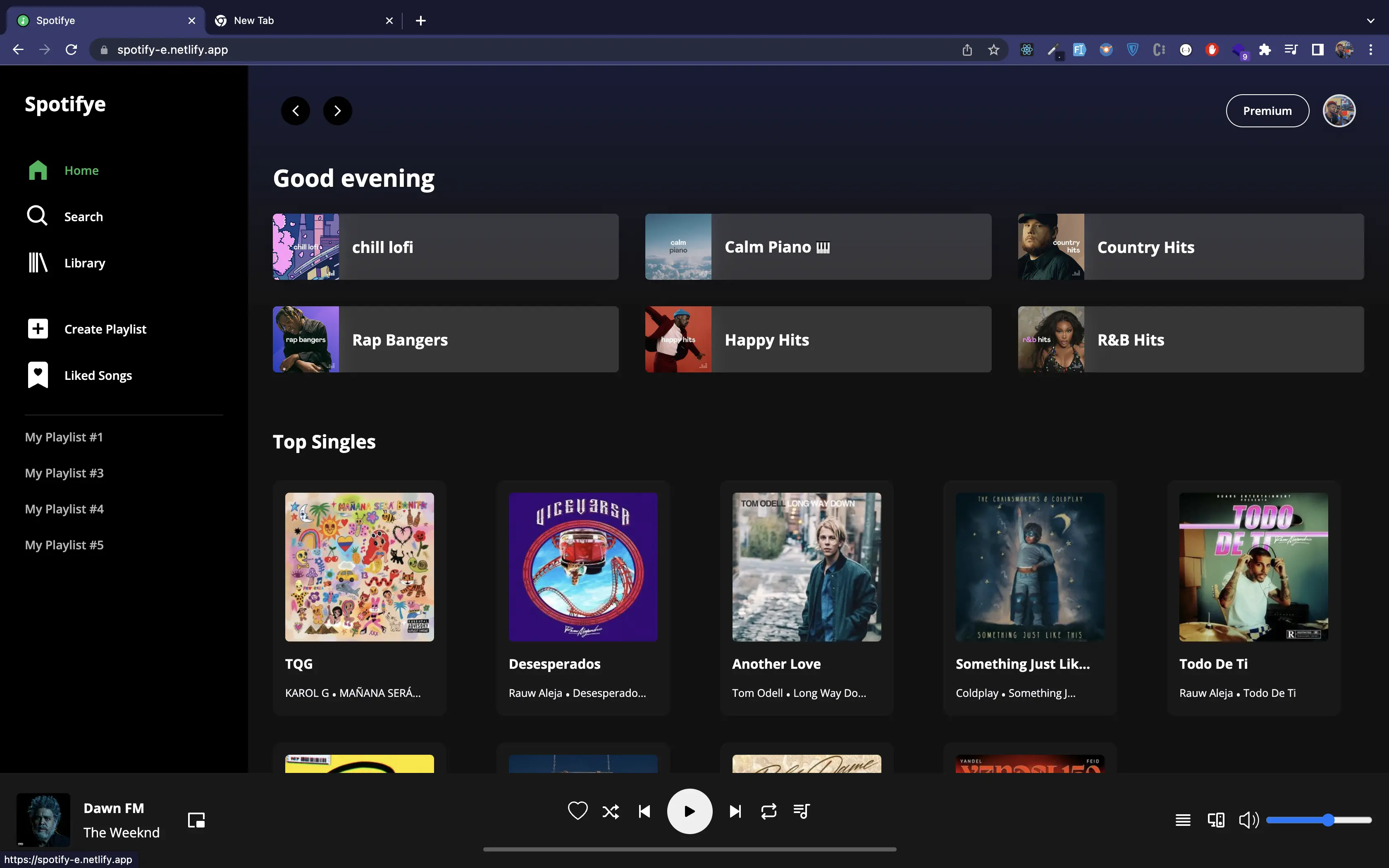Open the React DevTools extension icon
Viewport: 1389px width, 868px height.
tap(1027, 50)
